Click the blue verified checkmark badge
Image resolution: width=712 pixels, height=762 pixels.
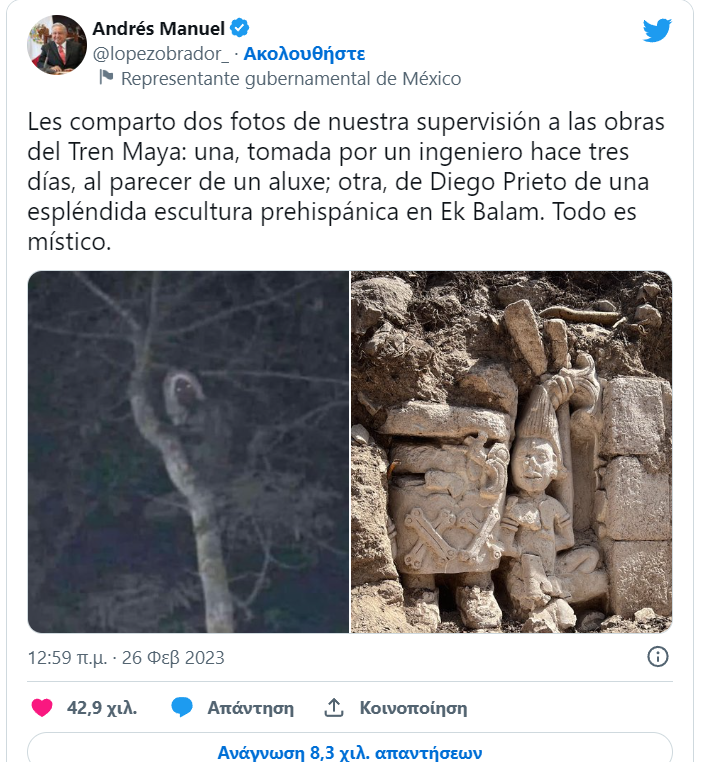(239, 28)
